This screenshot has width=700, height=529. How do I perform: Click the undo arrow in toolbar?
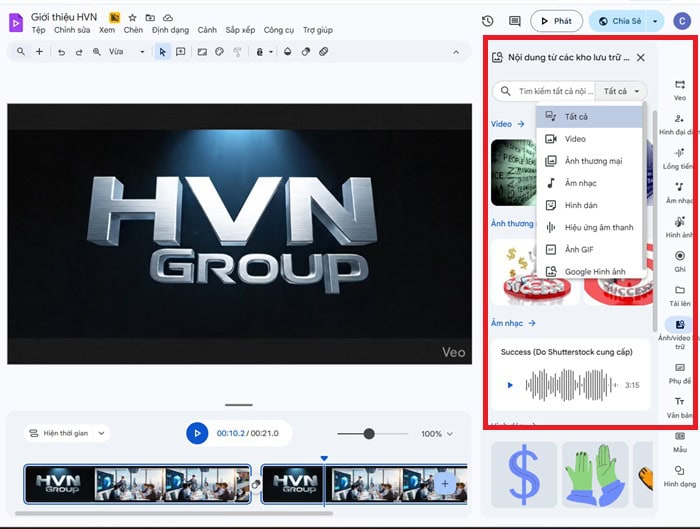click(61, 51)
